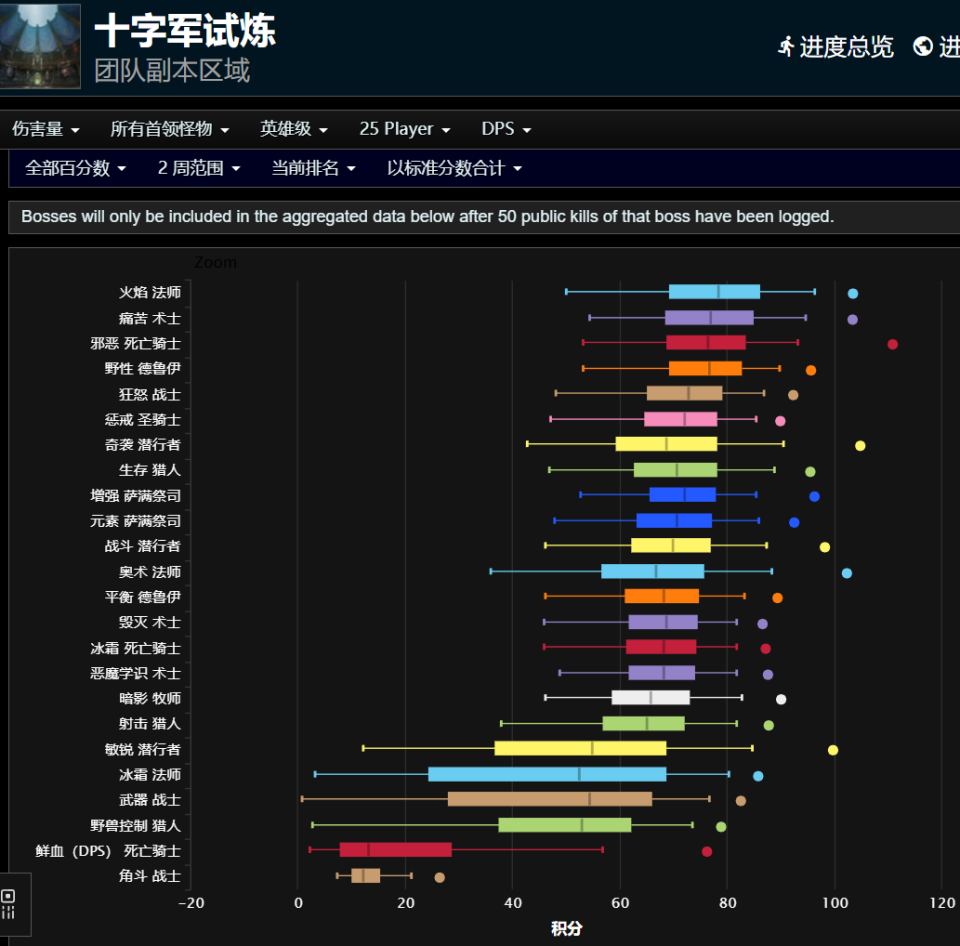960x946 pixels.
Task: Click the 火焰 法师 light-blue box plot bar
Action: [714, 291]
